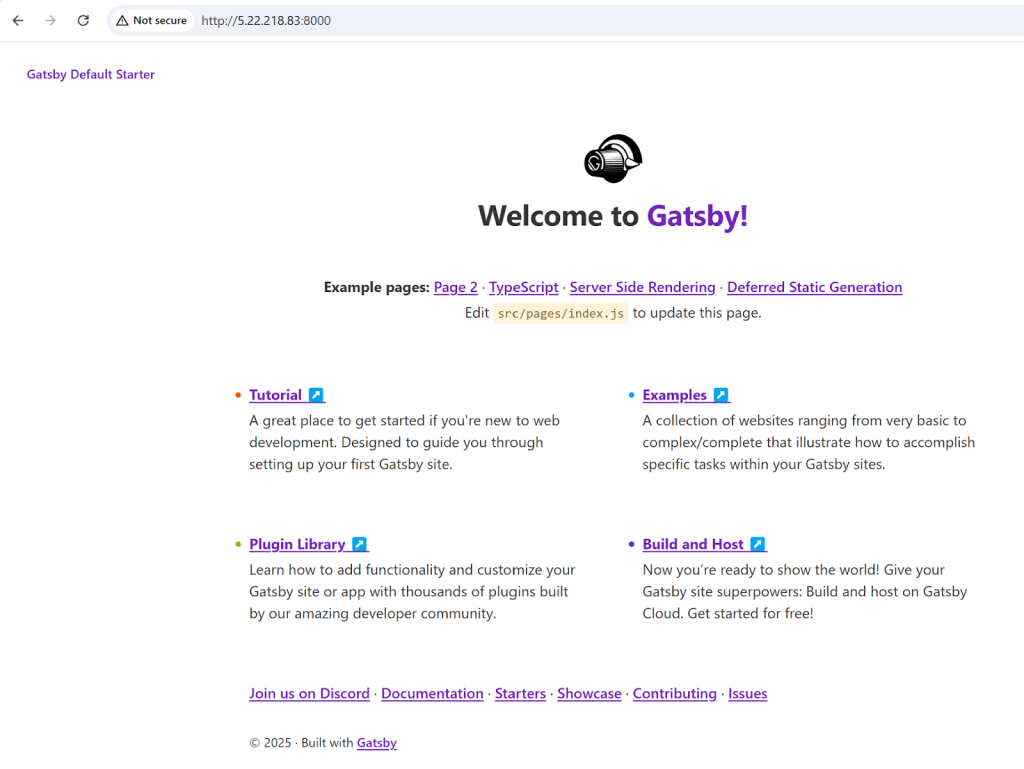
Task: Click the src/pages/index.js code snippet
Action: [561, 313]
